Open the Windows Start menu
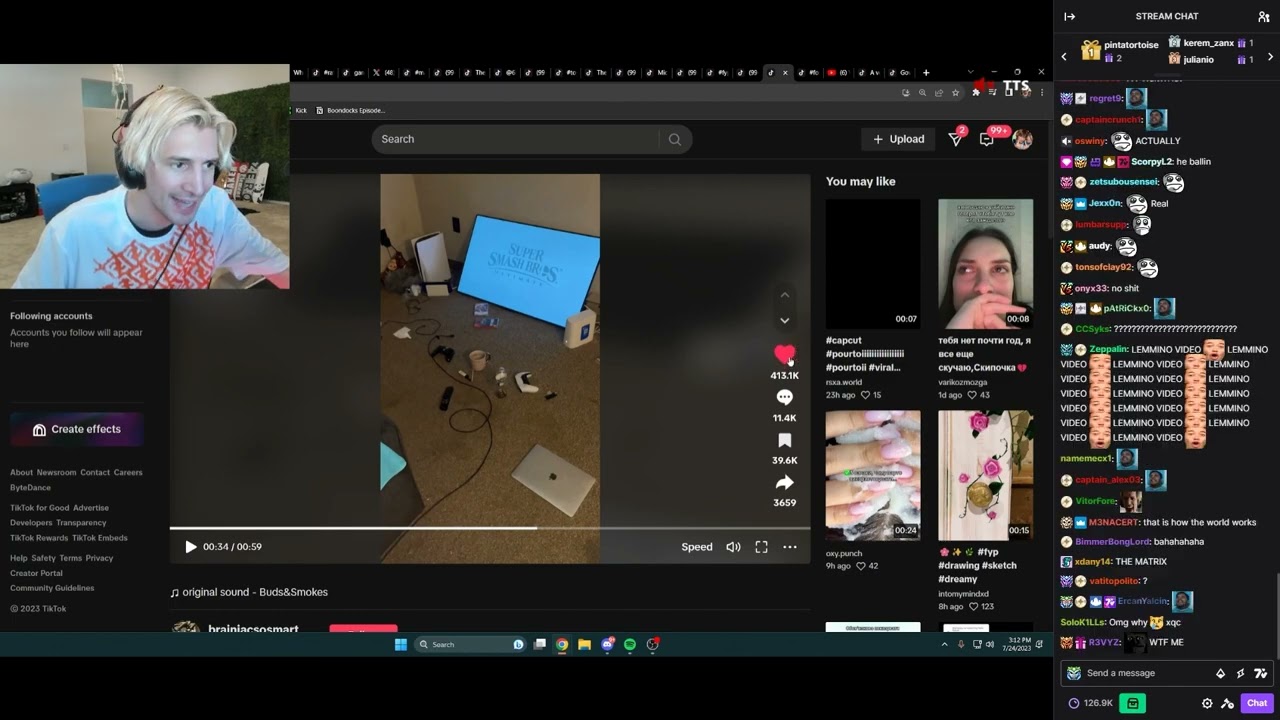 (x=401, y=645)
